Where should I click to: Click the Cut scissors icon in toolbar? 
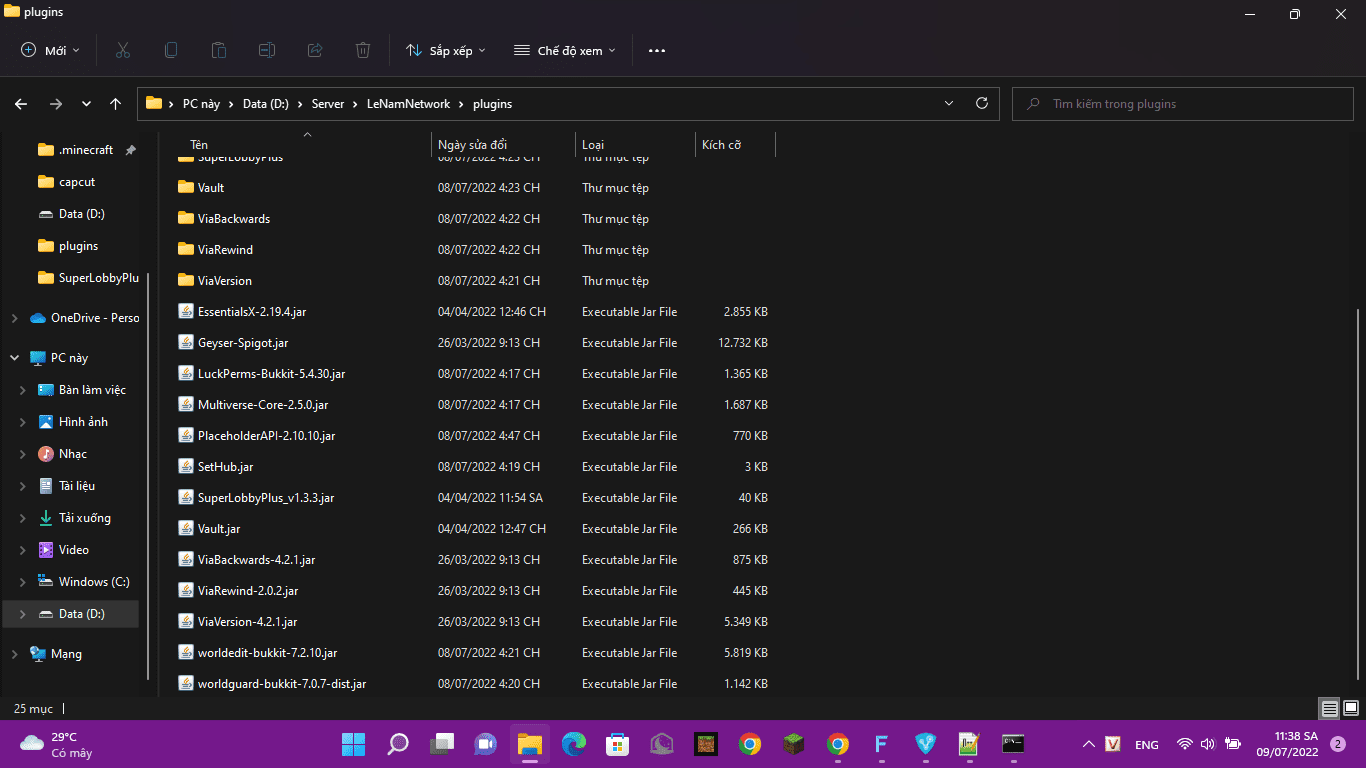coord(123,50)
